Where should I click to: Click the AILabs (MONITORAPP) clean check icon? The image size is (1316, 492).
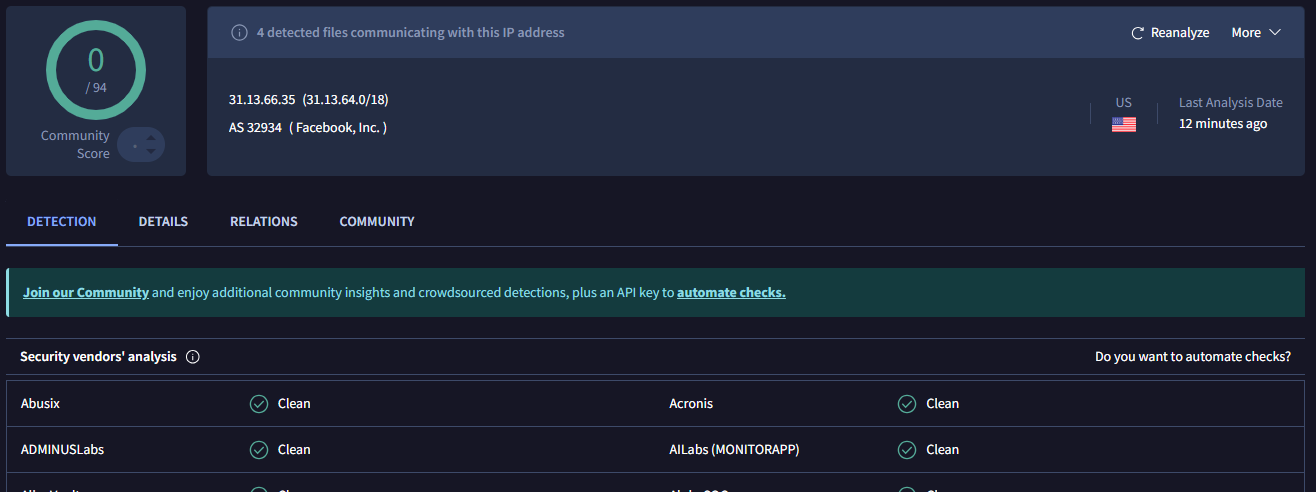click(x=907, y=450)
